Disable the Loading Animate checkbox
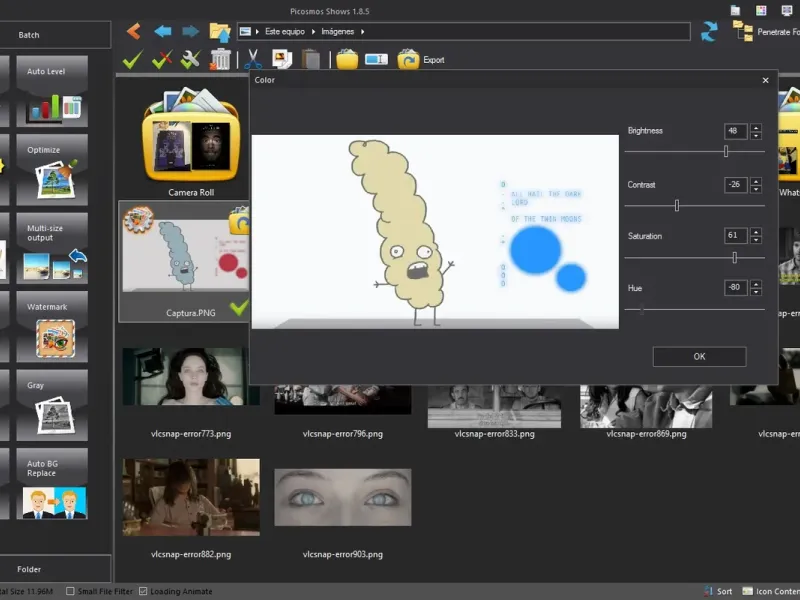 pos(144,591)
